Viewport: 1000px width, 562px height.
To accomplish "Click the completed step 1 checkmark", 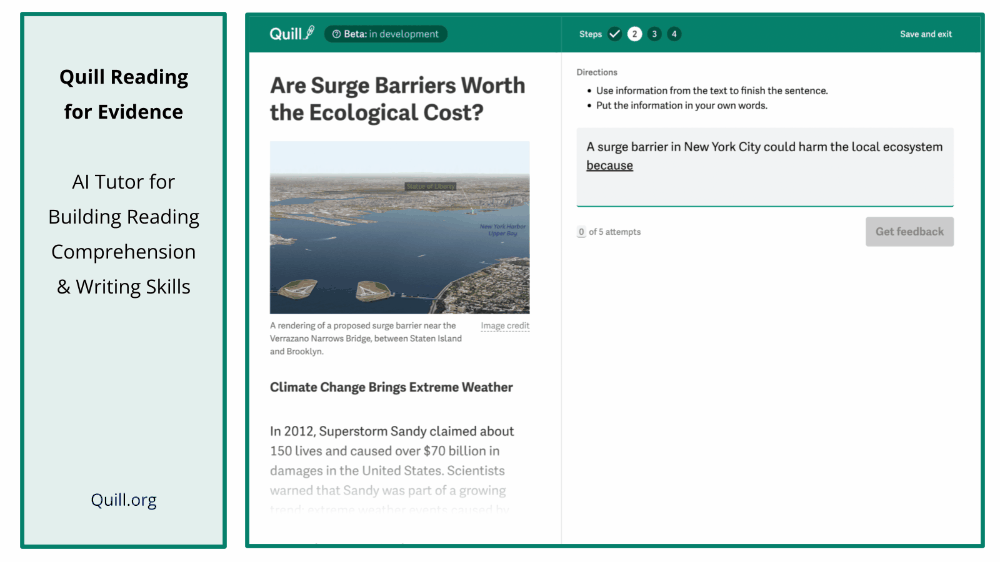I will (x=615, y=34).
